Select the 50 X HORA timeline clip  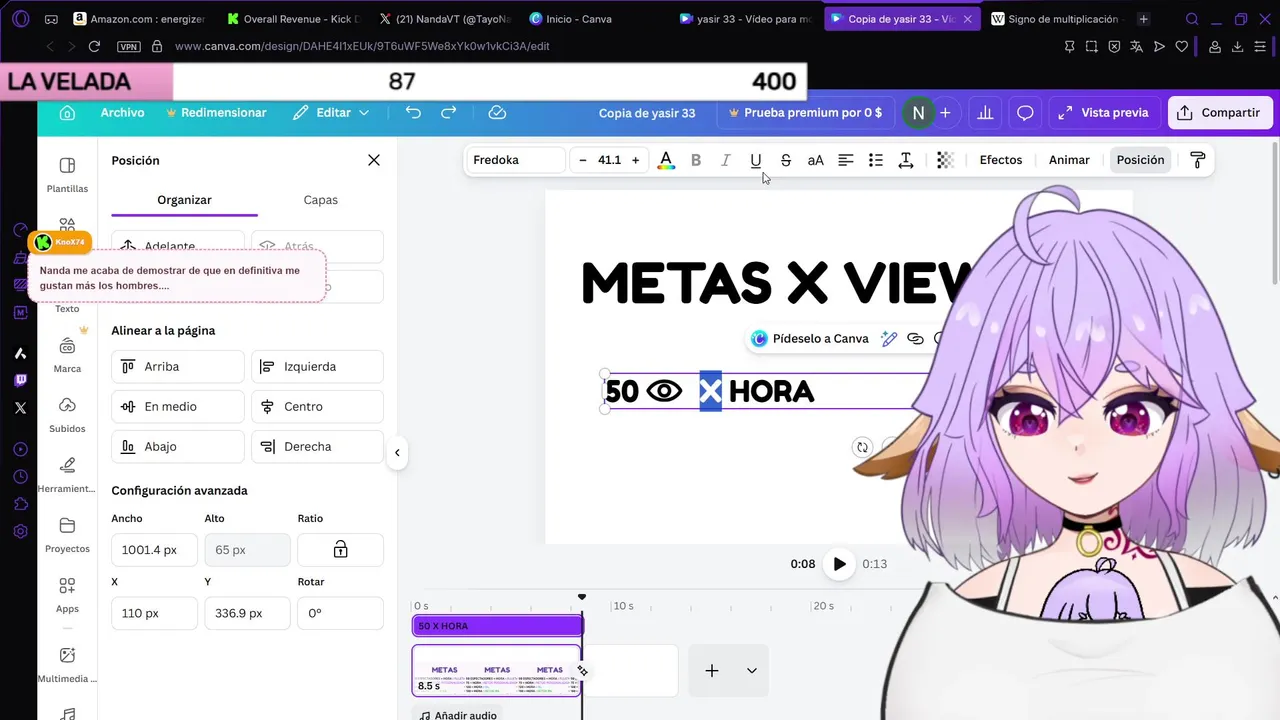point(498,626)
